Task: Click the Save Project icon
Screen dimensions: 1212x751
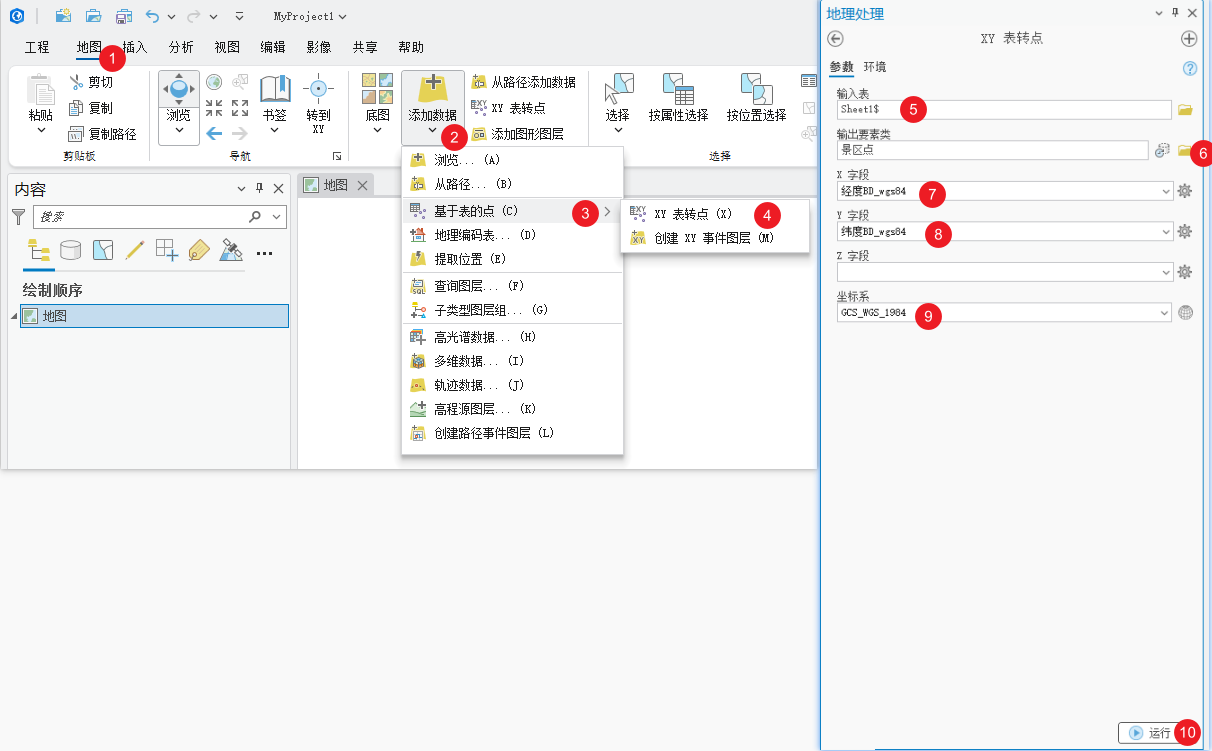Action: click(x=123, y=16)
